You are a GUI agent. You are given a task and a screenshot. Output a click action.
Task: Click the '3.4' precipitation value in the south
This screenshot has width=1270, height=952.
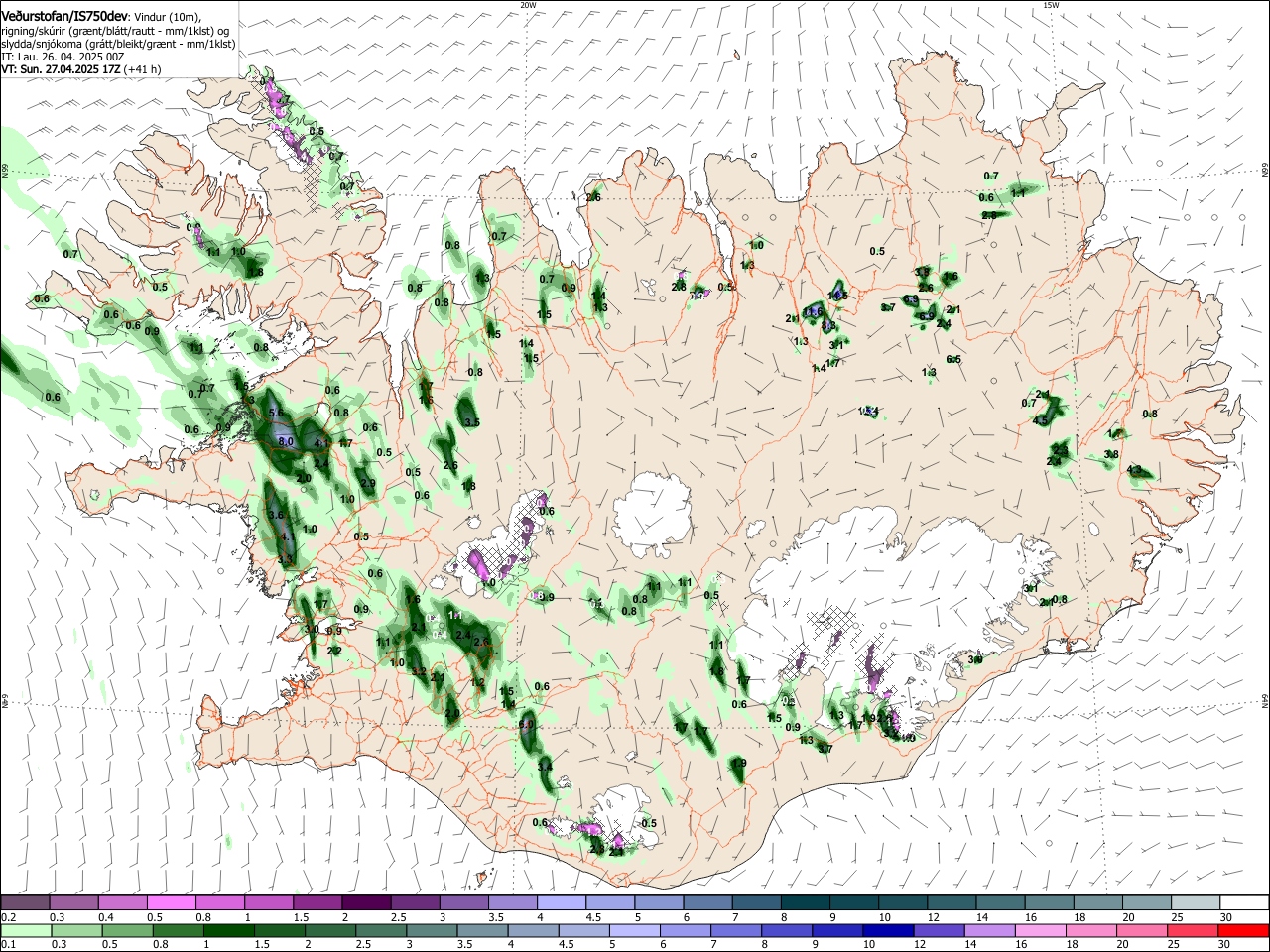coord(544,767)
